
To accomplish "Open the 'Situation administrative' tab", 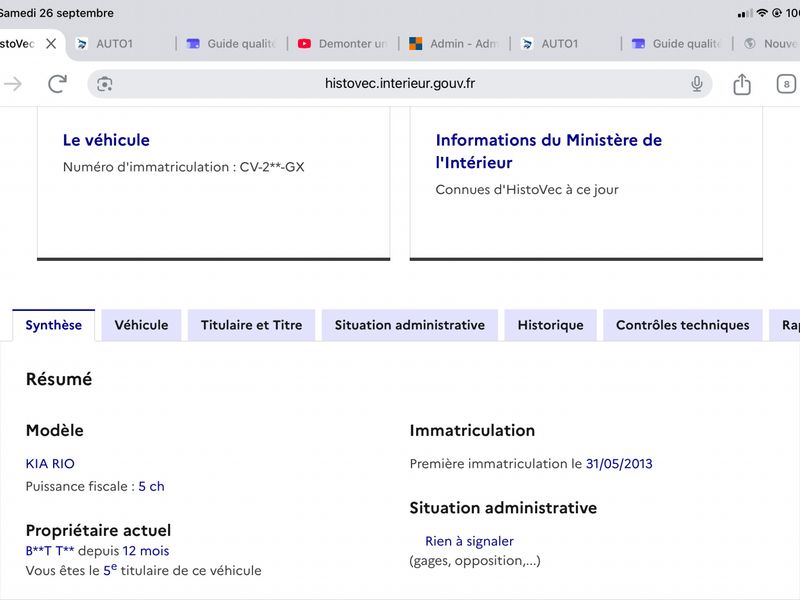I will [410, 325].
